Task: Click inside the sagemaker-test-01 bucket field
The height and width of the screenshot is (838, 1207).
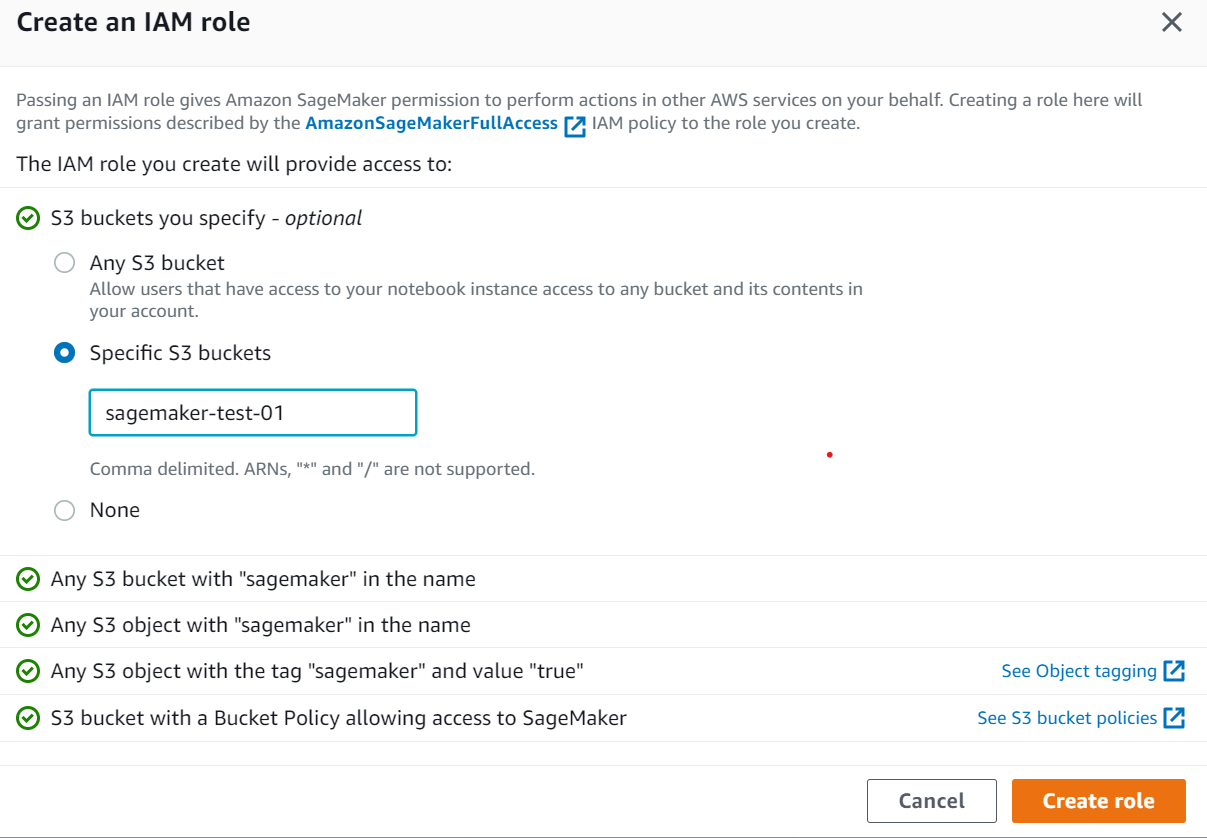Action: tap(252, 412)
